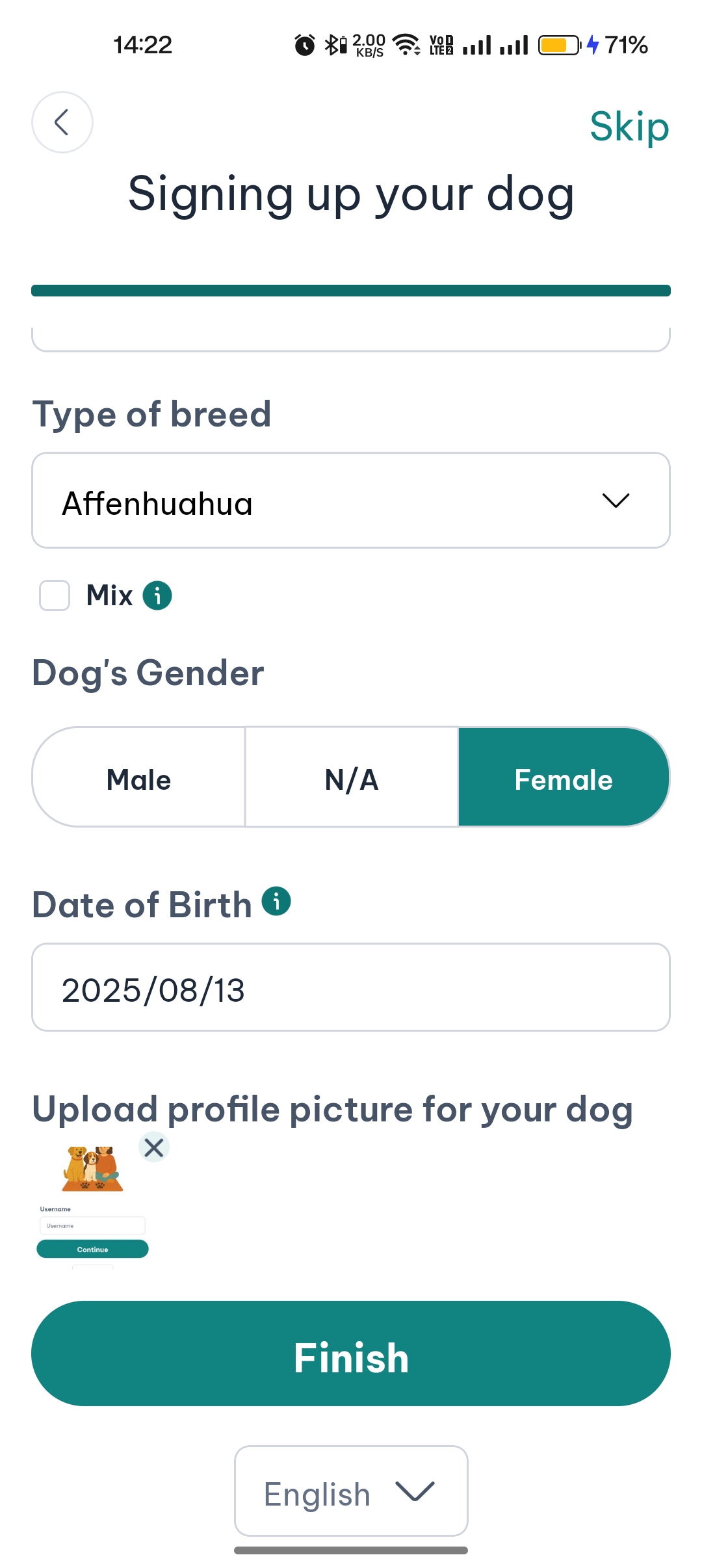
Task: Open the English language selector
Action: (351, 1492)
